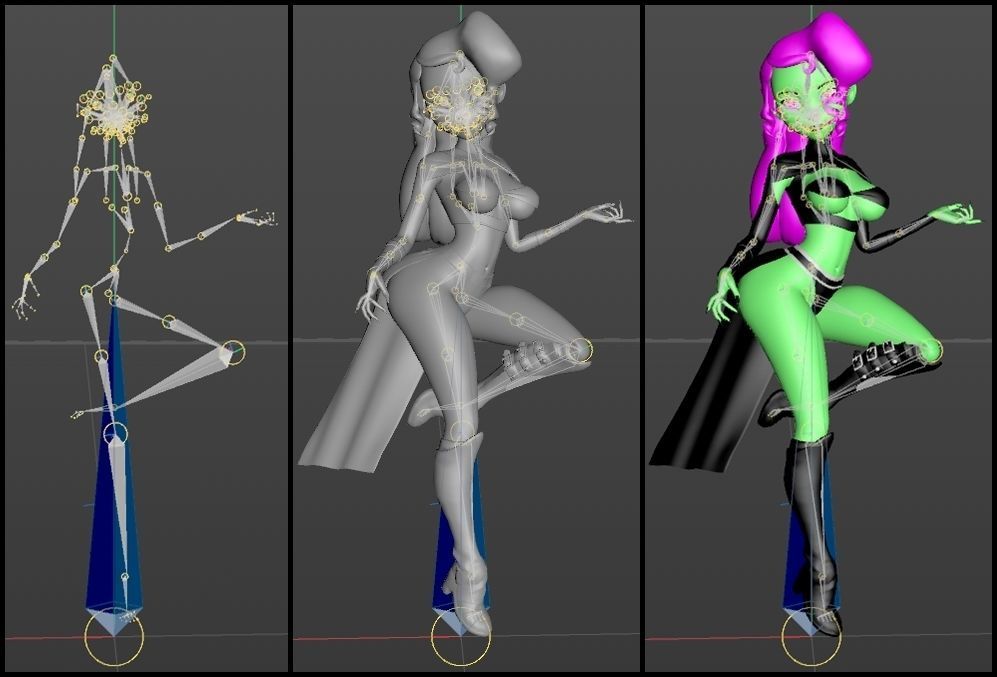This screenshot has height=677, width=997.
Task: Select the black cape on the colored model
Action: point(712,407)
